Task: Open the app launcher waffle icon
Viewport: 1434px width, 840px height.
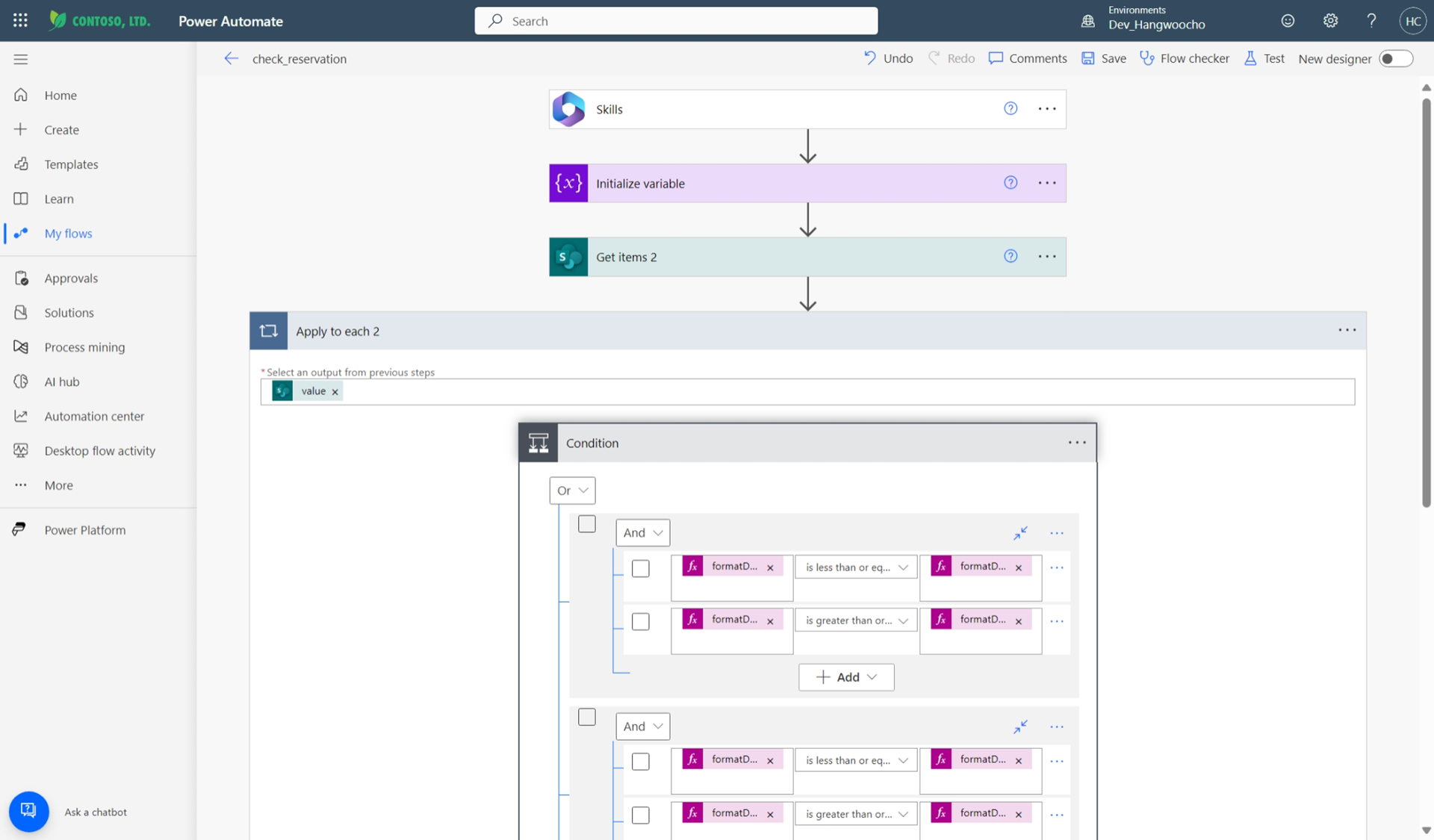Action: coord(20,20)
